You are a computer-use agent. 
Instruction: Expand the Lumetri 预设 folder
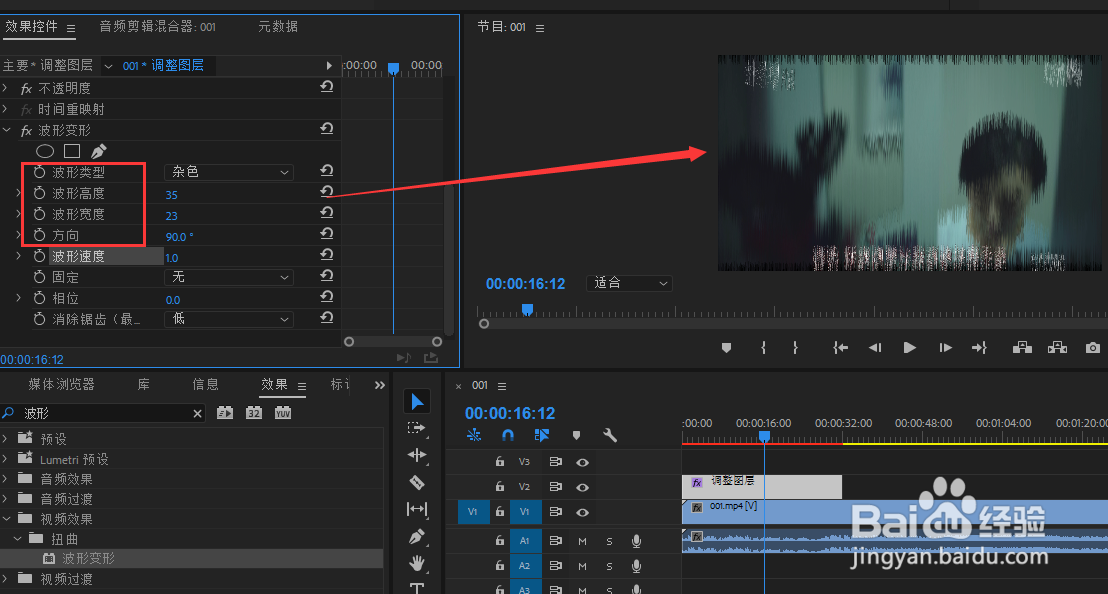coord(6,459)
